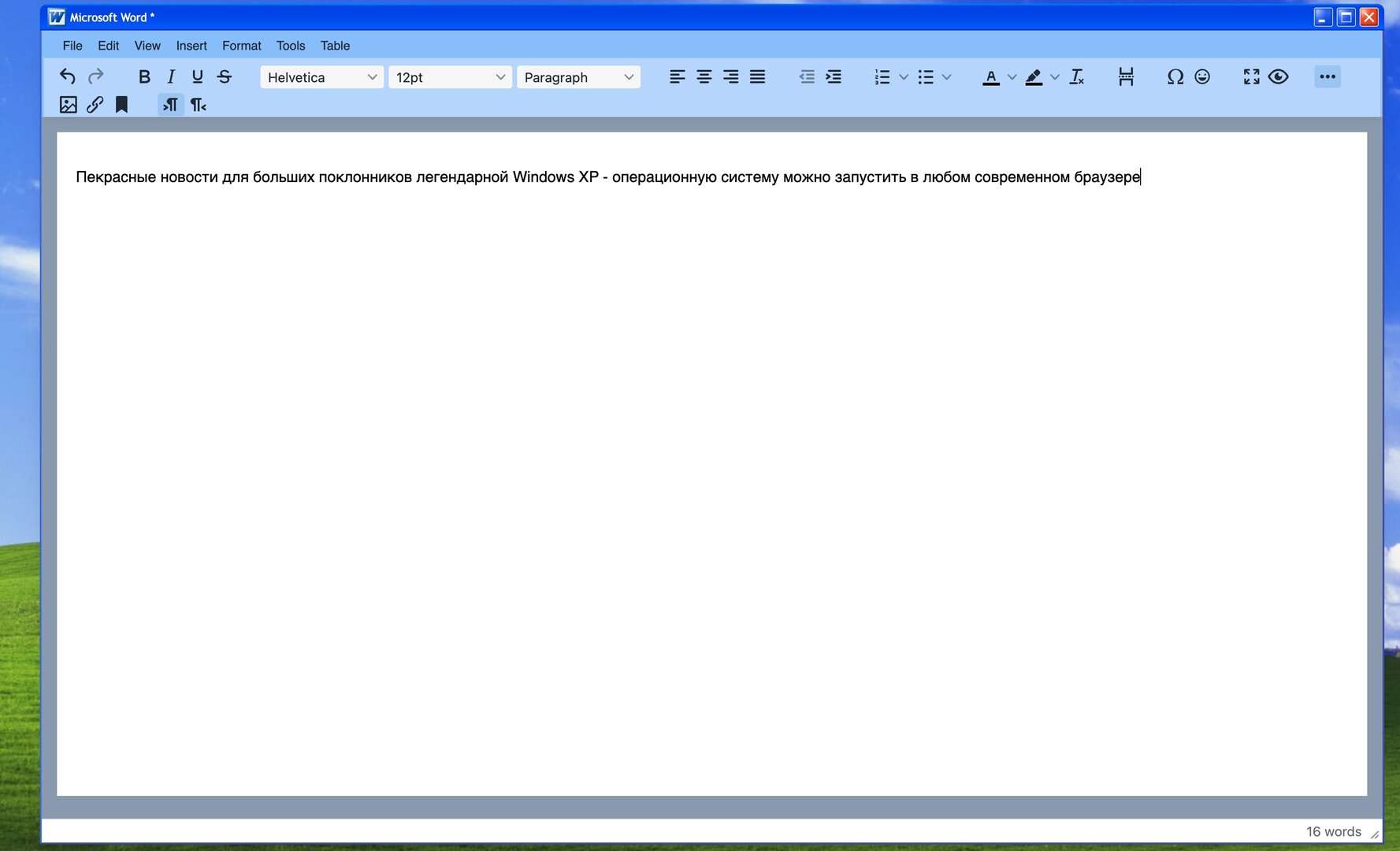Click the word "браузере" at the sentence end
The width and height of the screenshot is (1400, 851).
coord(1108,177)
